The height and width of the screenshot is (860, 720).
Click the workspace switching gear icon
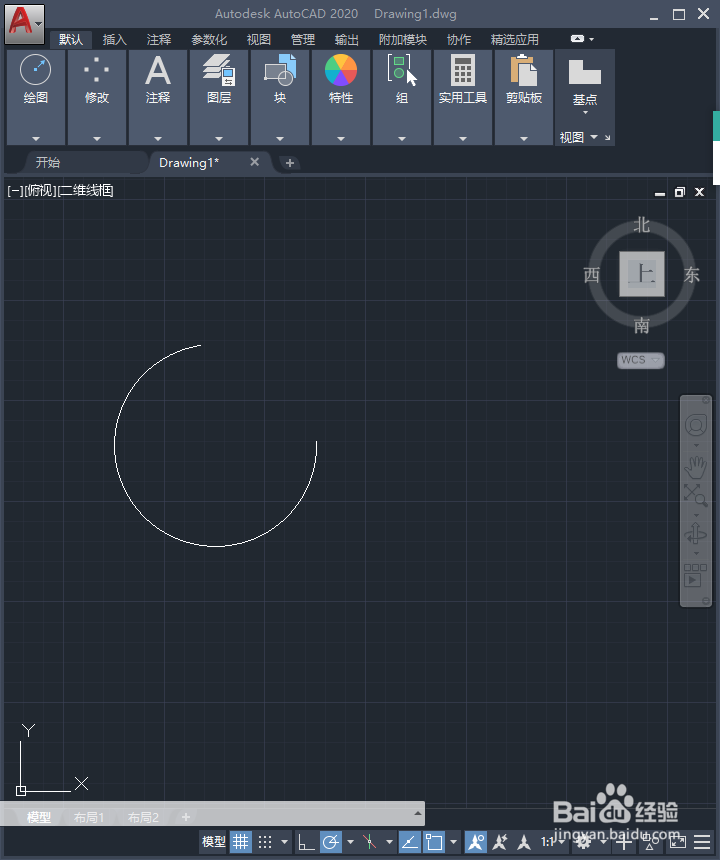click(583, 841)
